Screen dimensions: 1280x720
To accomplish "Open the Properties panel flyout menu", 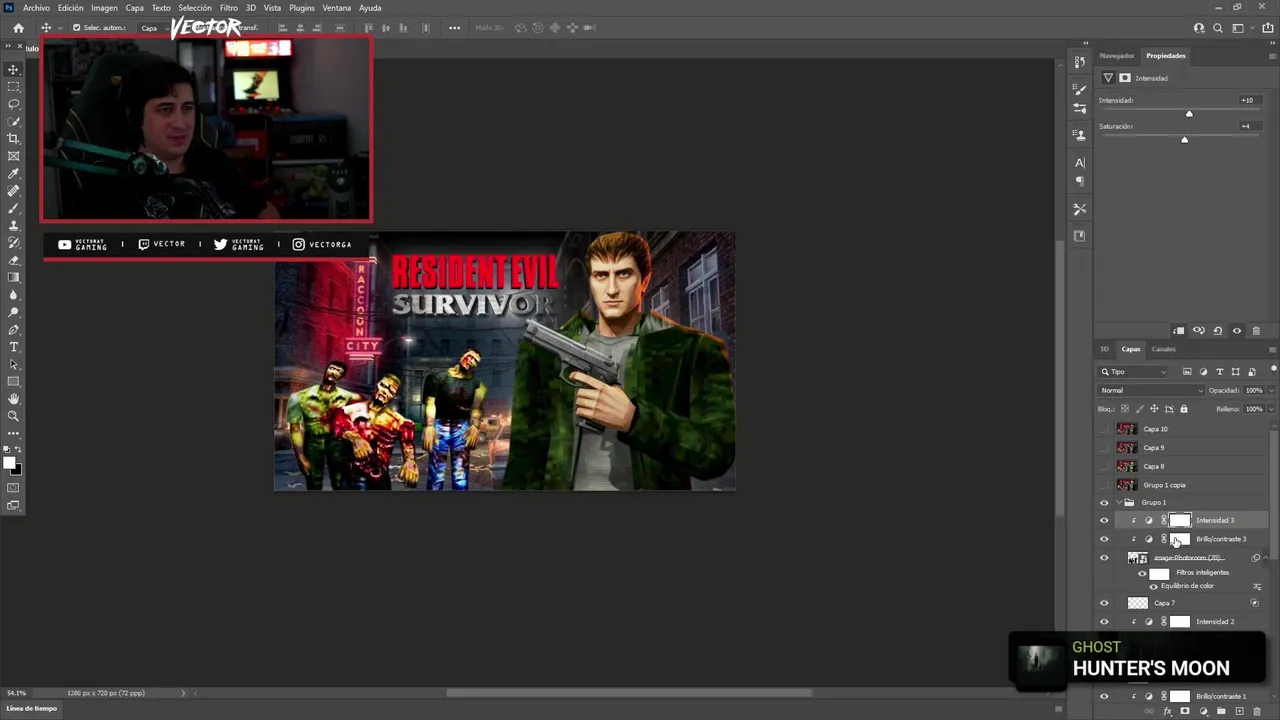I will [1272, 56].
